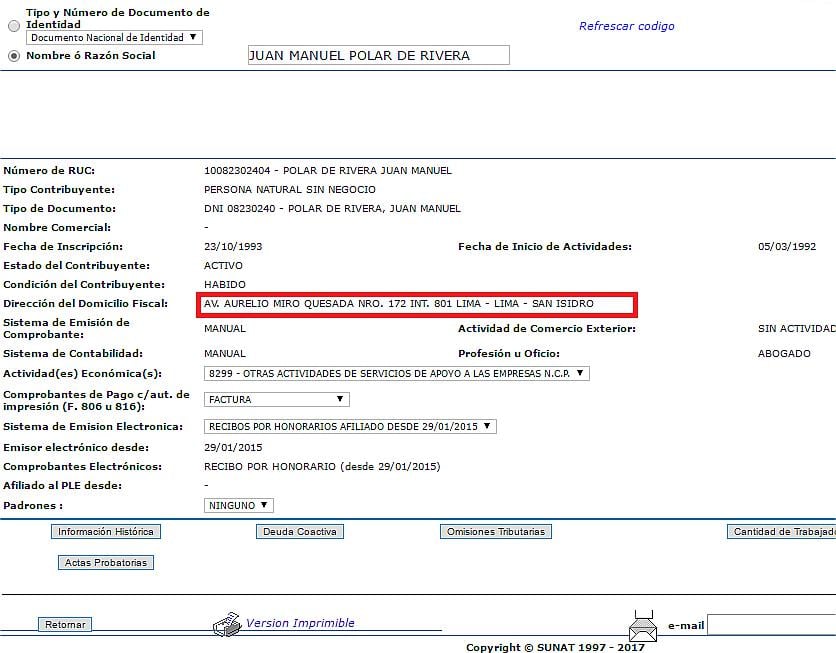Image resolution: width=836 pixels, height=653 pixels.
Task: Expand the Actividad(es) Económica(s) dropdown
Action: coord(396,373)
